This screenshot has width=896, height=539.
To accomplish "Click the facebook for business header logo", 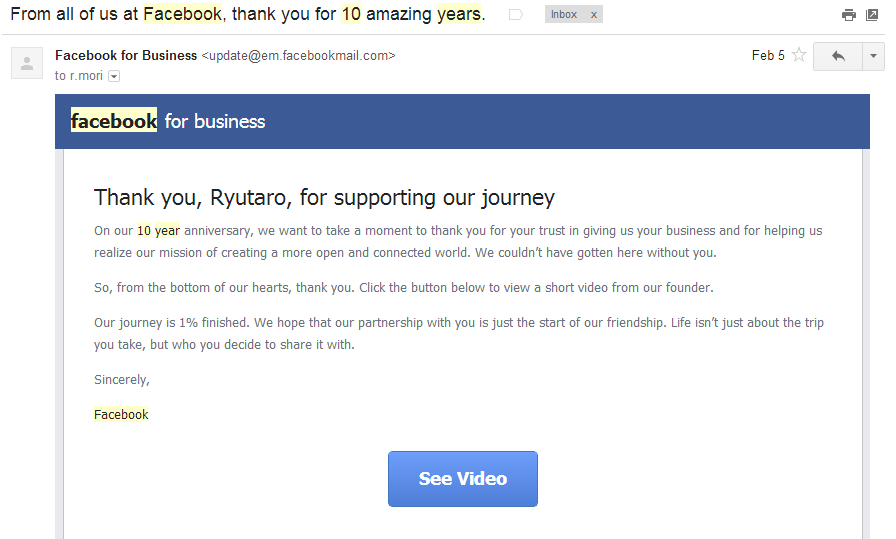I will point(168,122).
